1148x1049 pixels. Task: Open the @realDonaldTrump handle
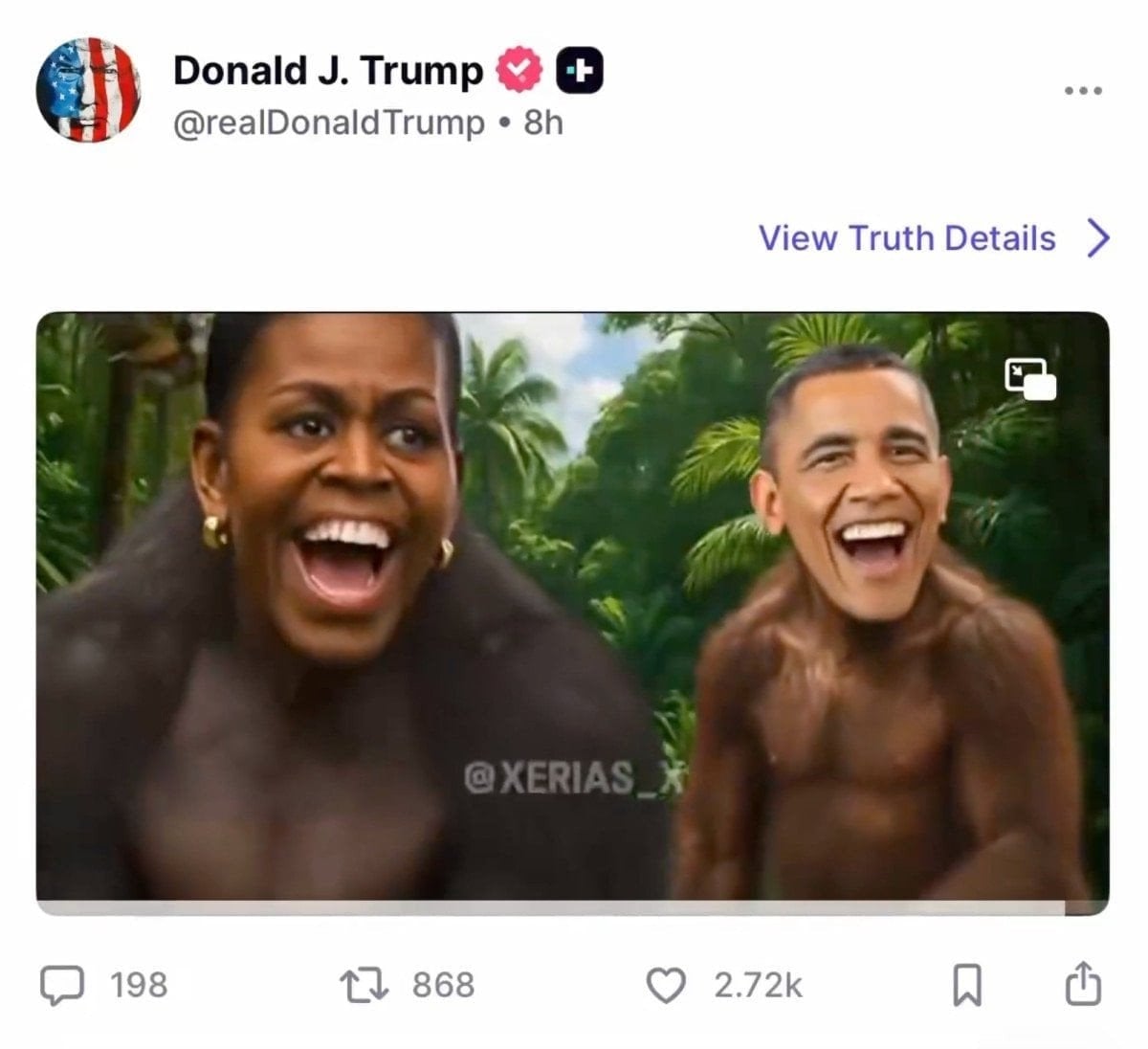329,123
